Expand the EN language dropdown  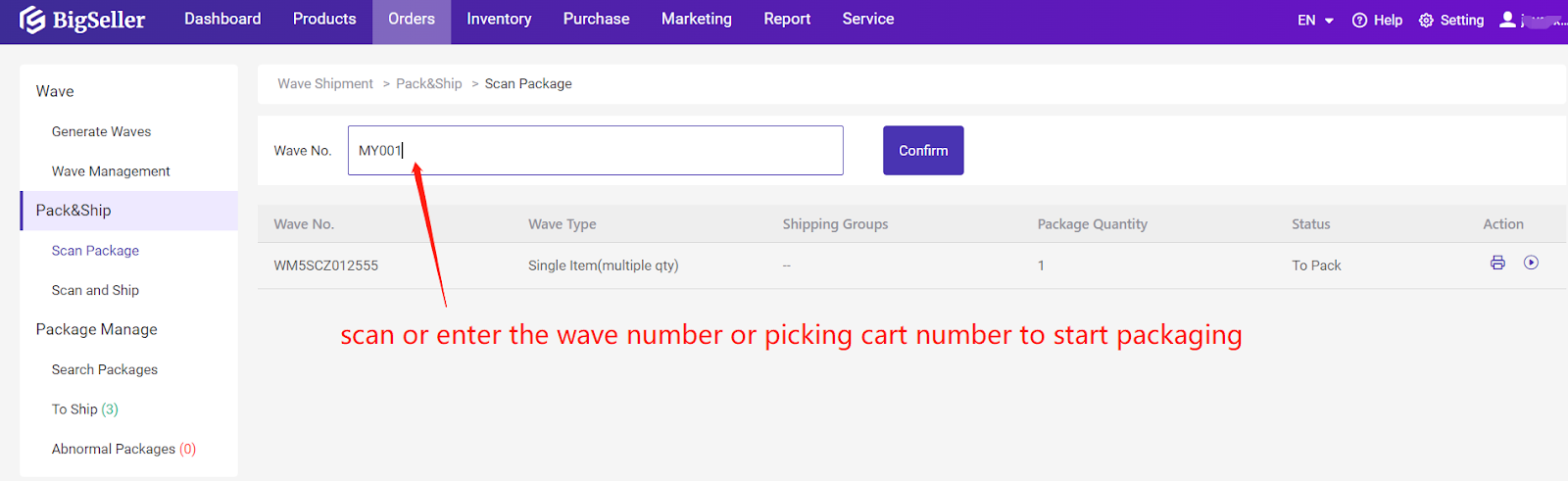[1315, 21]
